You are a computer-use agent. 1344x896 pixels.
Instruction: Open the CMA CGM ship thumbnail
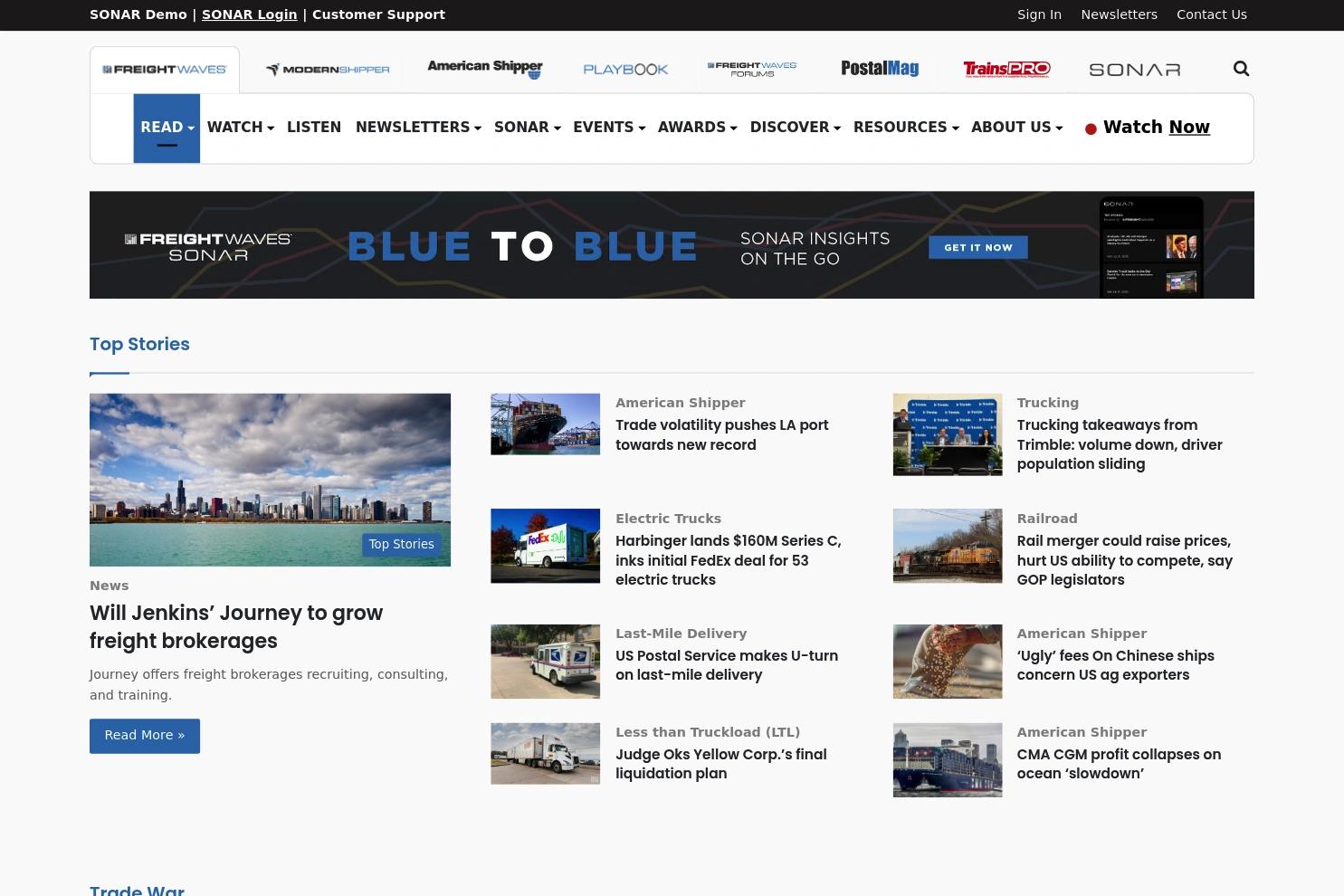pyautogui.click(x=948, y=760)
